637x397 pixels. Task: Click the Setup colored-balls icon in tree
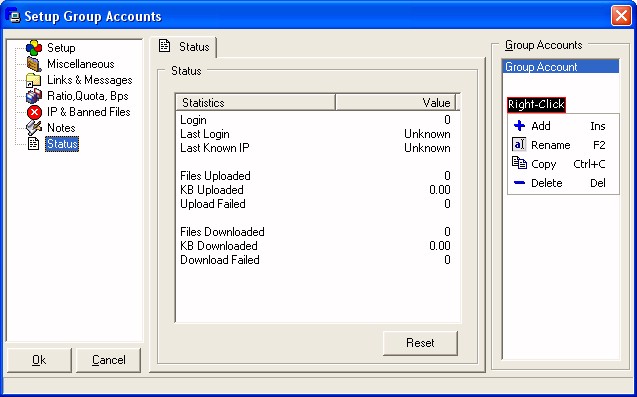(34, 48)
